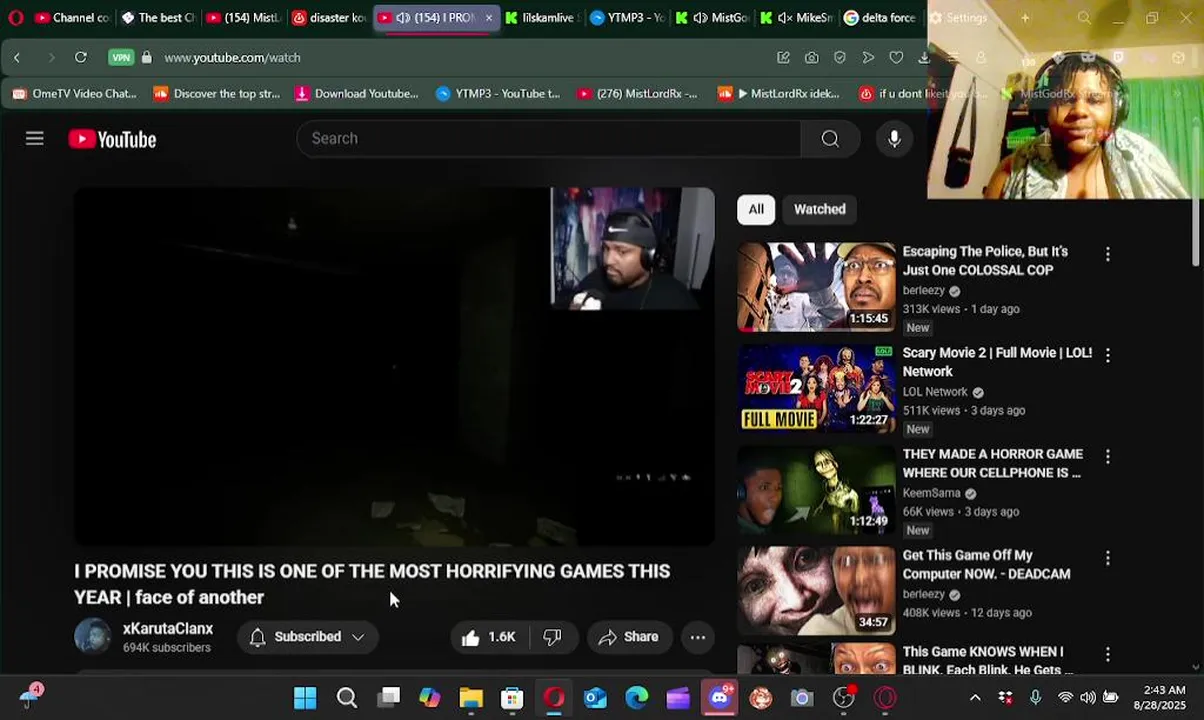Open the xKarutaClanx channel name link
The image size is (1204, 720).
click(168, 629)
